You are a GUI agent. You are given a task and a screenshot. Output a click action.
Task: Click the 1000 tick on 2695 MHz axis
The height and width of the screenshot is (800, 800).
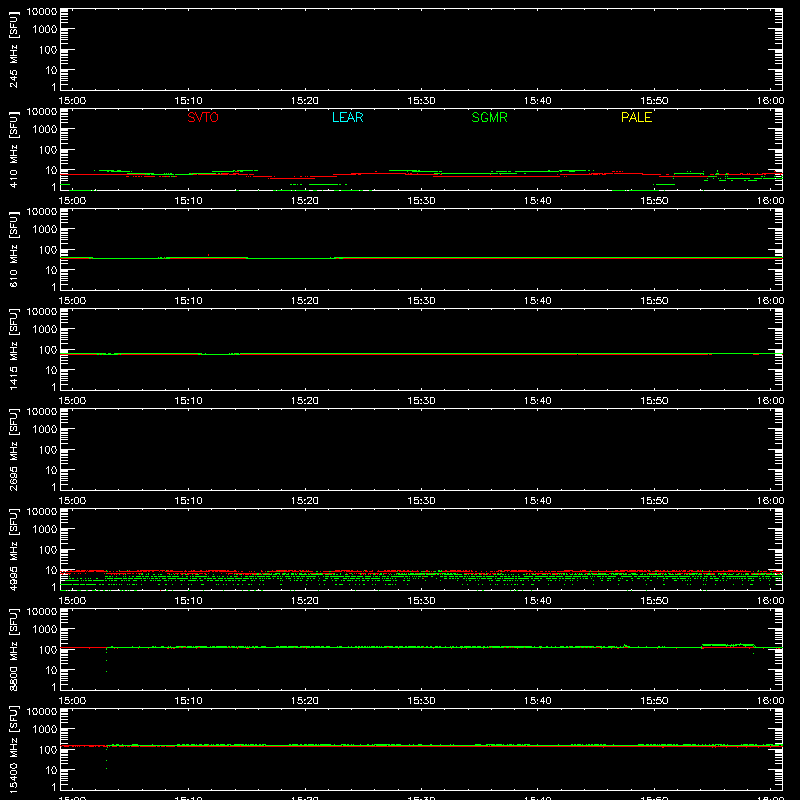click(x=45, y=430)
